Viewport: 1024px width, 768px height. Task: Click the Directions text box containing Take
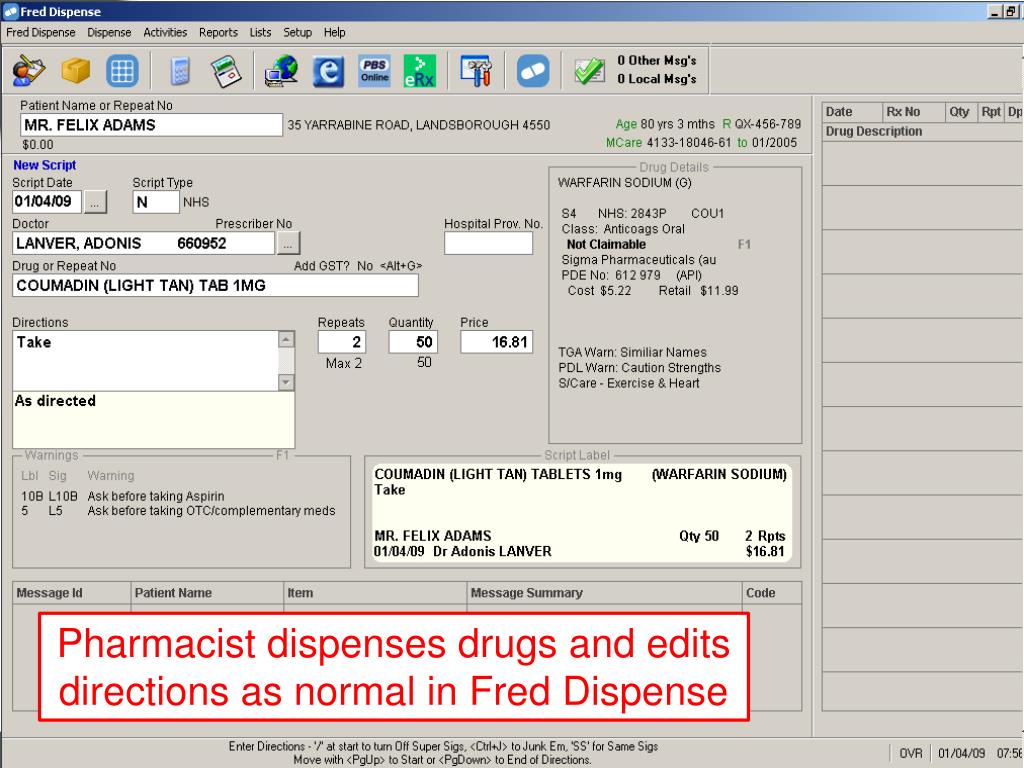click(x=146, y=360)
